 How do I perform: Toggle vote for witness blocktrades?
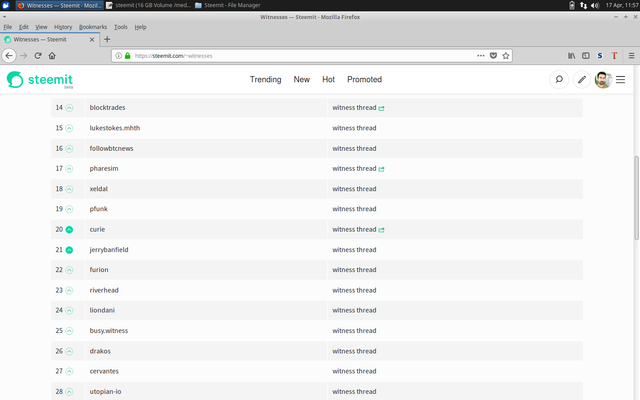[69, 108]
